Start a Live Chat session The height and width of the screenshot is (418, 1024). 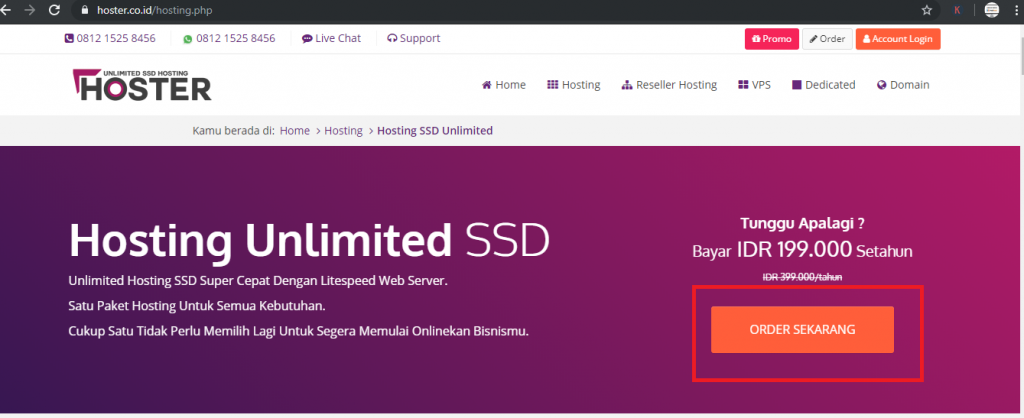coord(331,39)
